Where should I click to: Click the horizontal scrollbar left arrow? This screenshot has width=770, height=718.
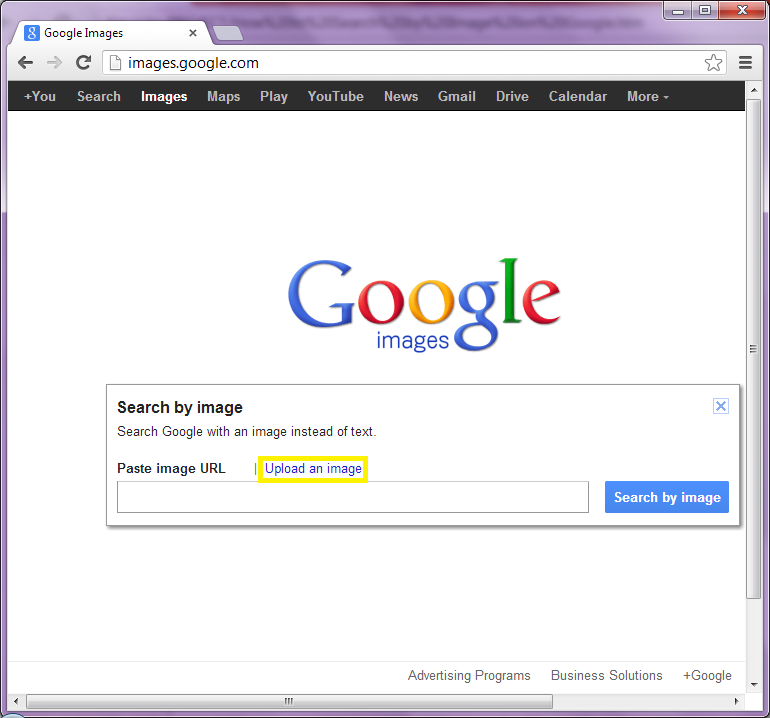16,701
